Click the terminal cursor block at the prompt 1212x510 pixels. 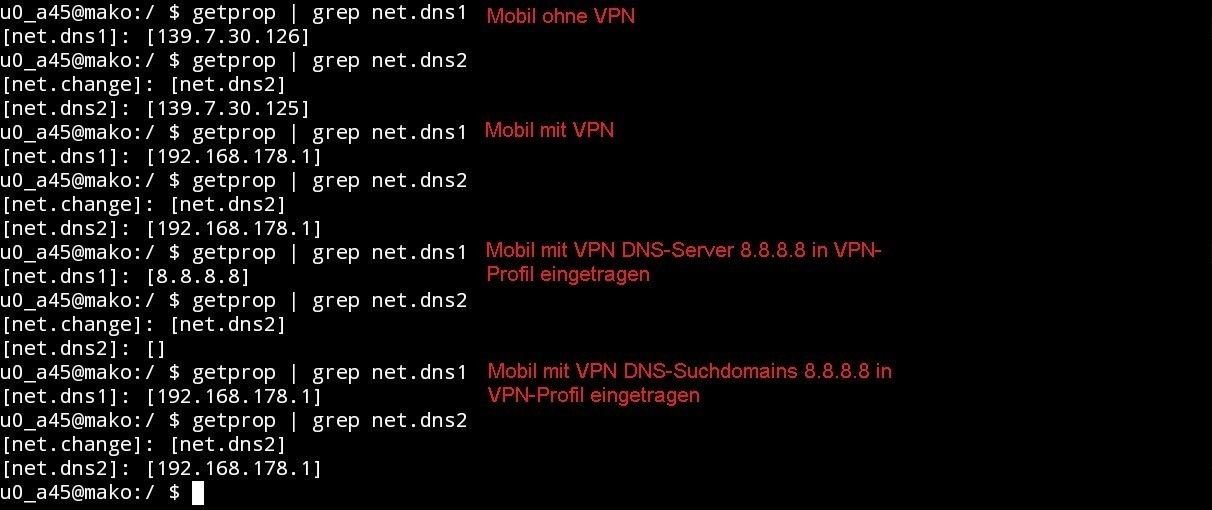pyautogui.click(x=197, y=492)
